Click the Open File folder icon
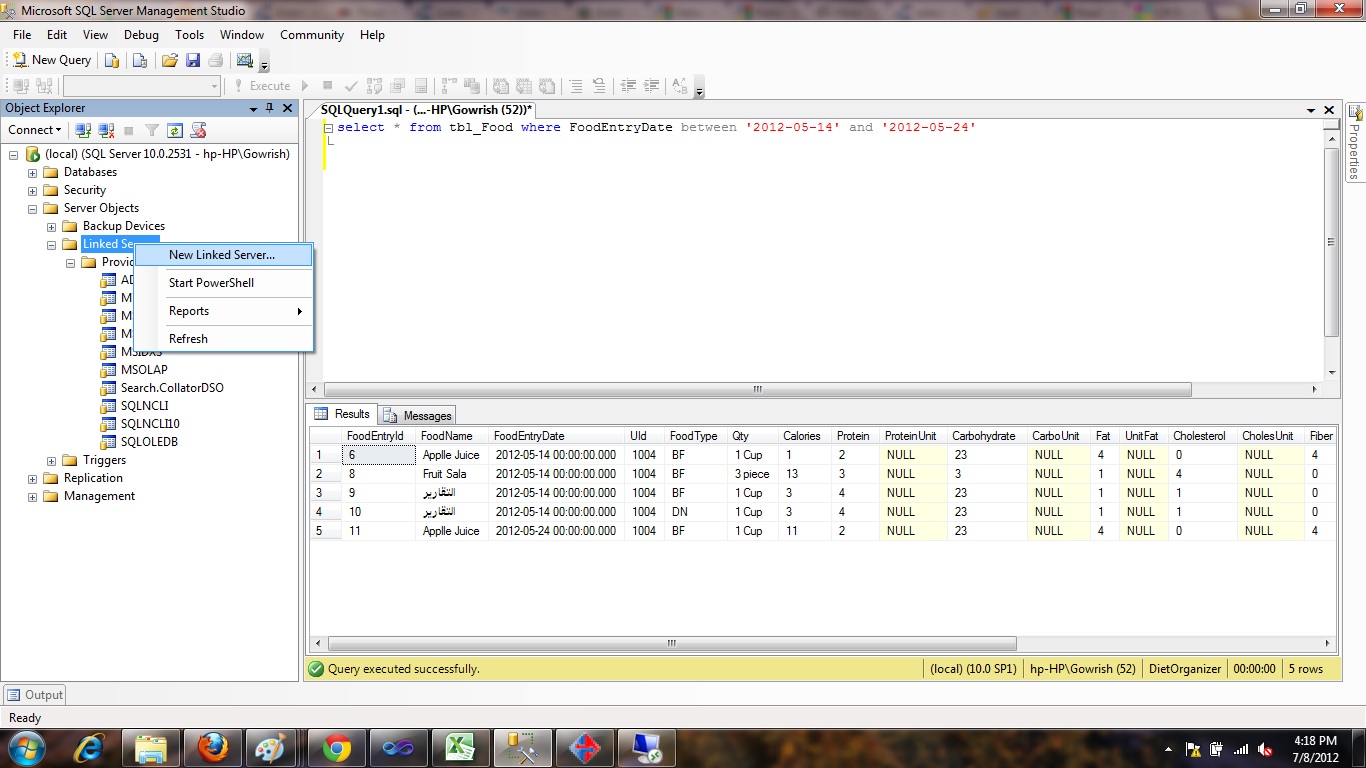 point(169,60)
